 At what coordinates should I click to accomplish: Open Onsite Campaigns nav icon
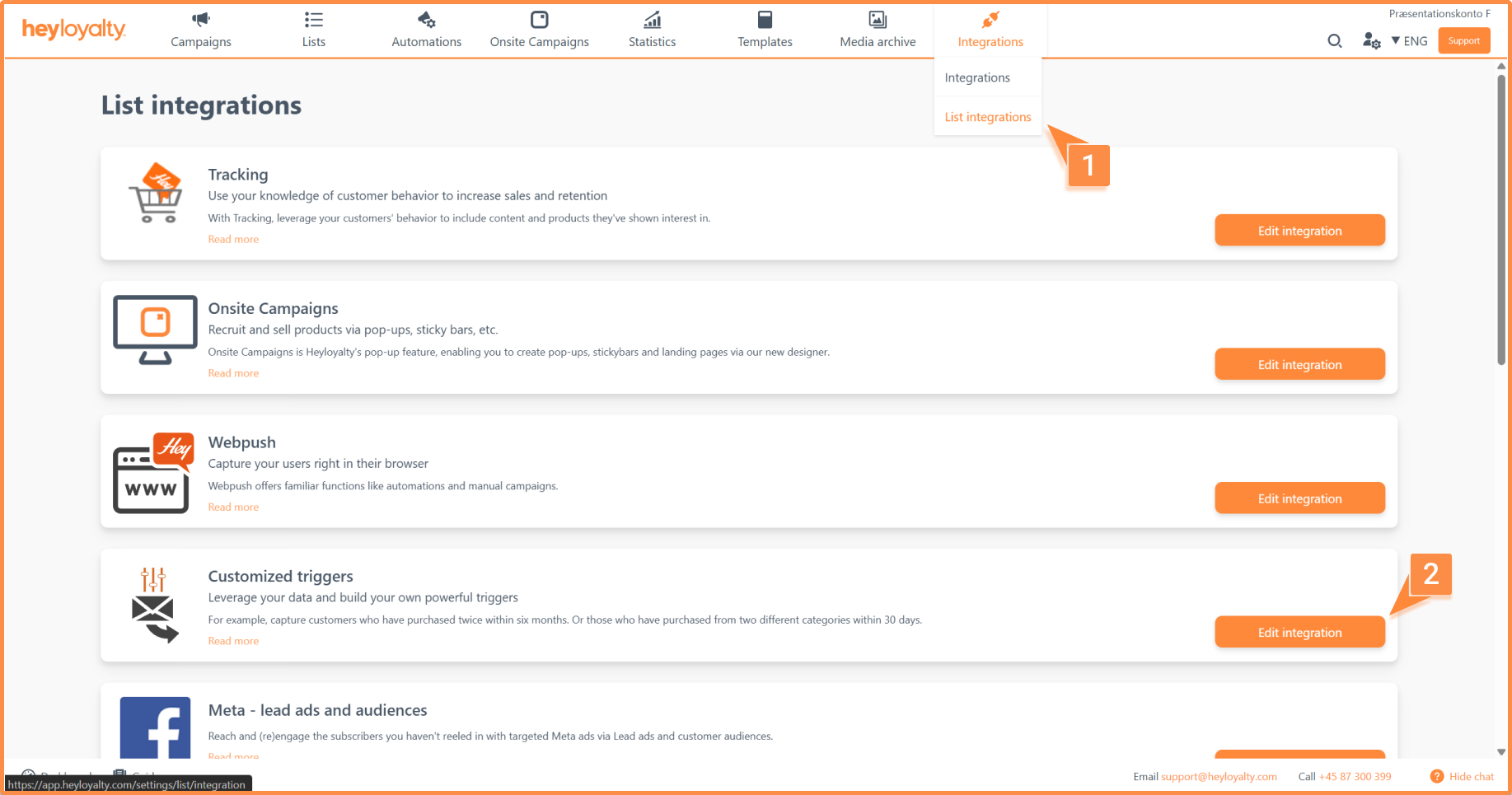[x=539, y=20]
